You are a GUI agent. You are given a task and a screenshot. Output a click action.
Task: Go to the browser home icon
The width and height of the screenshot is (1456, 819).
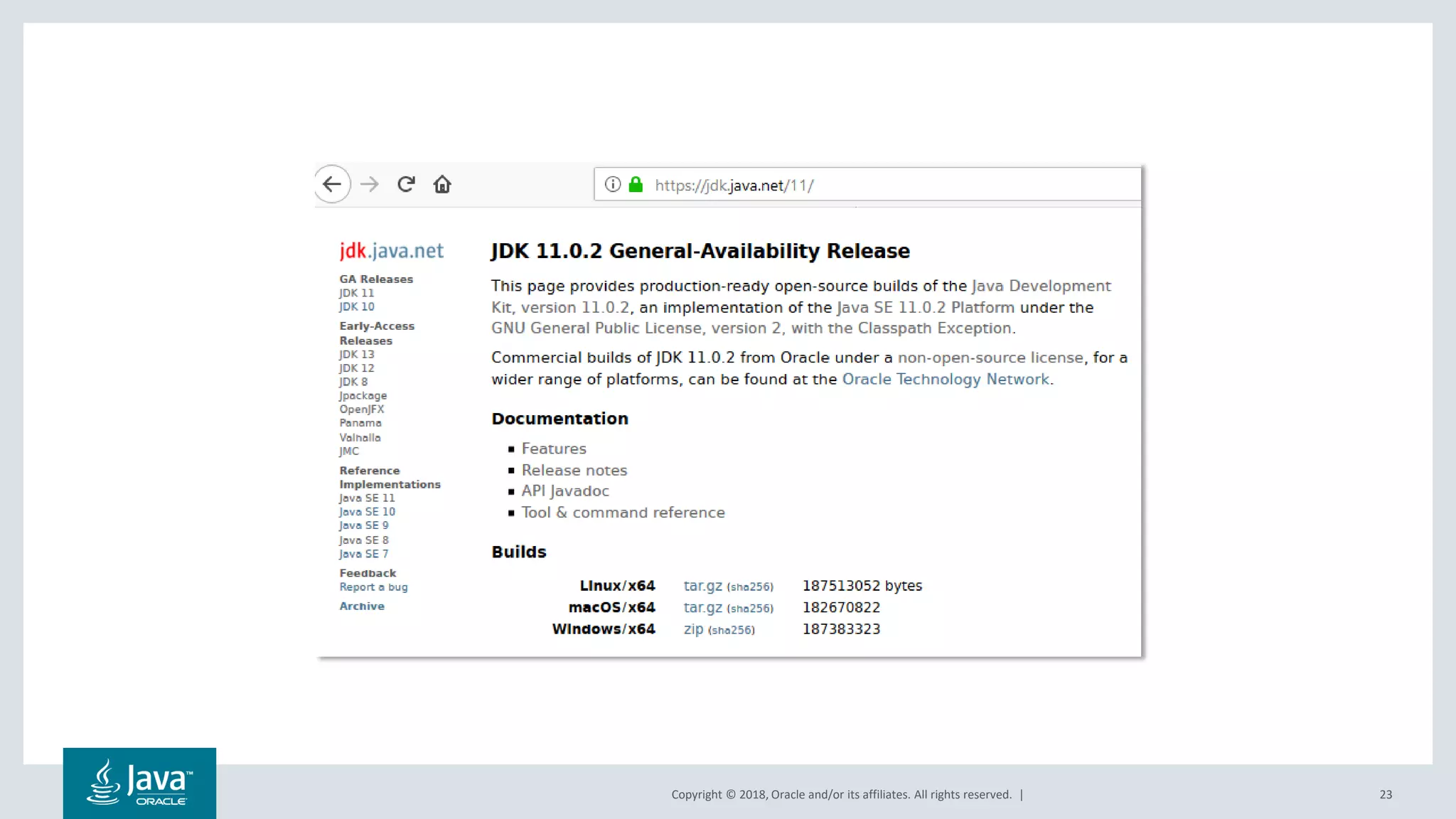click(x=442, y=185)
